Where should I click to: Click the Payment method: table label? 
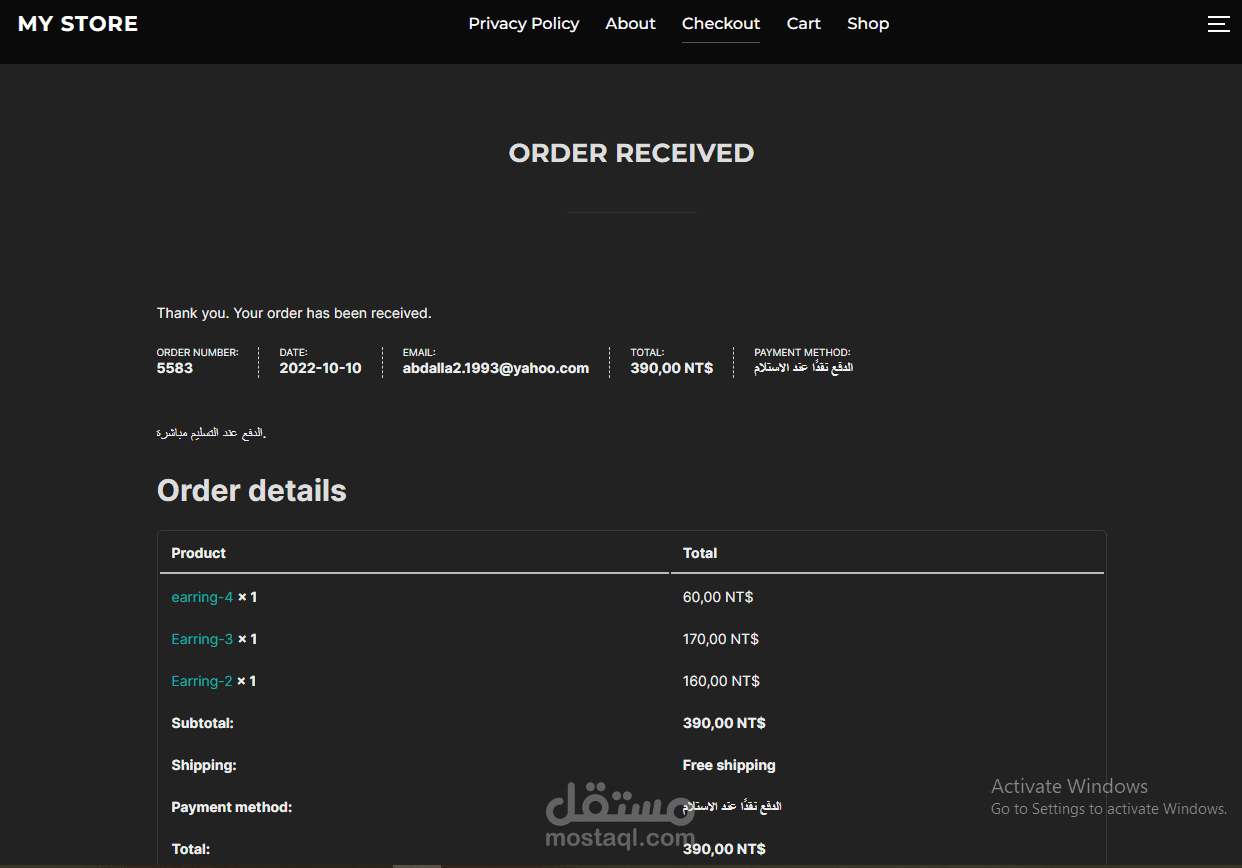click(232, 807)
